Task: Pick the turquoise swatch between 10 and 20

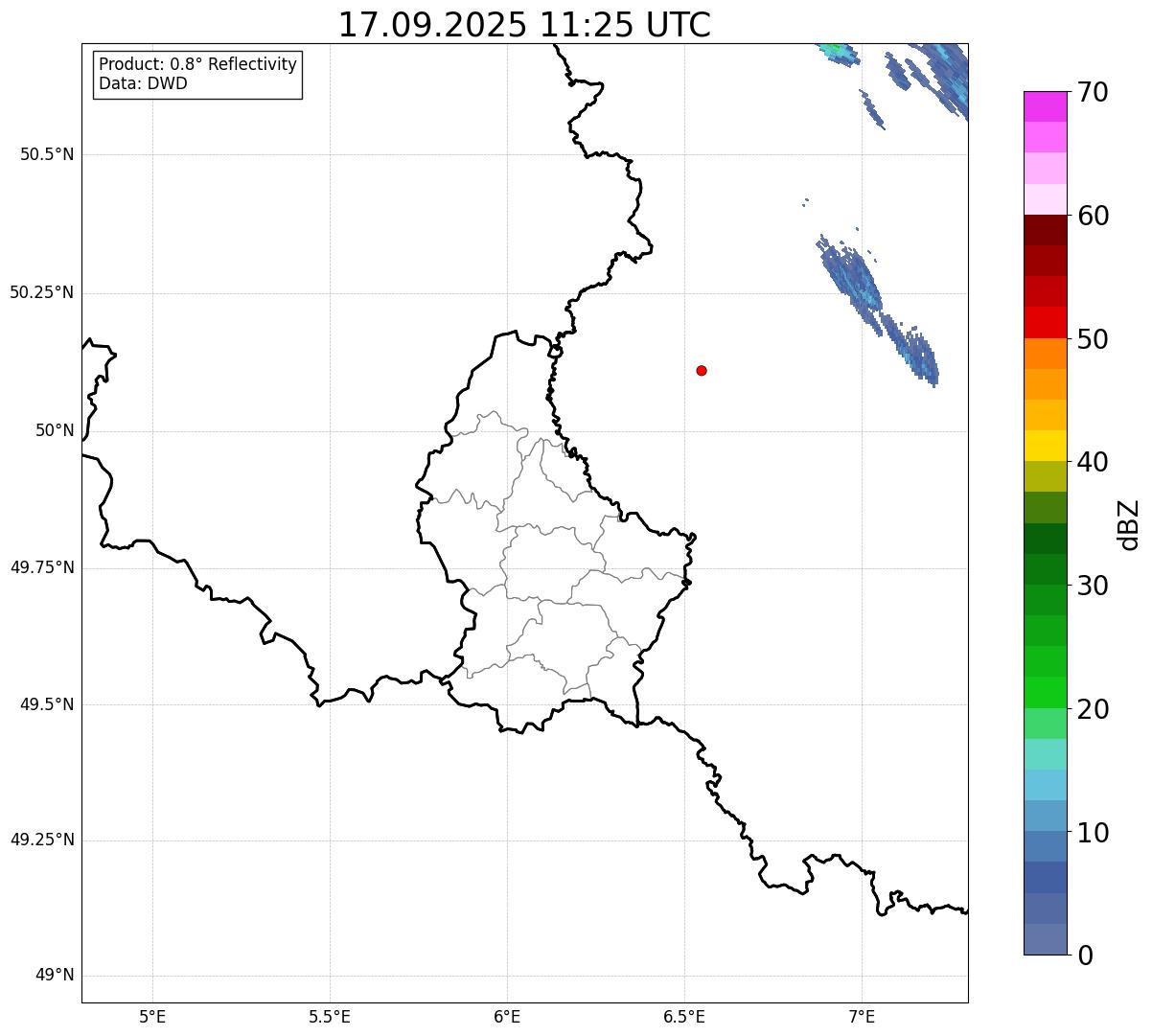Action: [1046, 754]
